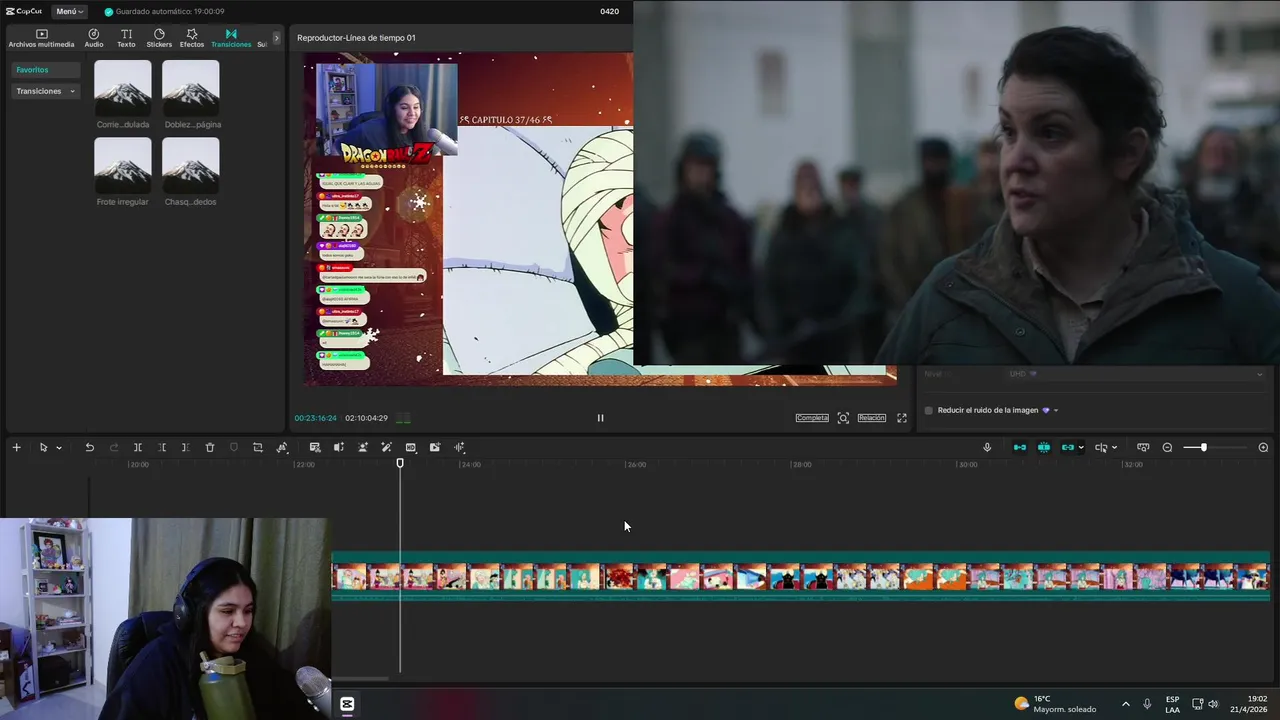Toggle preview axis cursor tool
The width and height of the screenshot is (1280, 720).
click(x=1101, y=447)
